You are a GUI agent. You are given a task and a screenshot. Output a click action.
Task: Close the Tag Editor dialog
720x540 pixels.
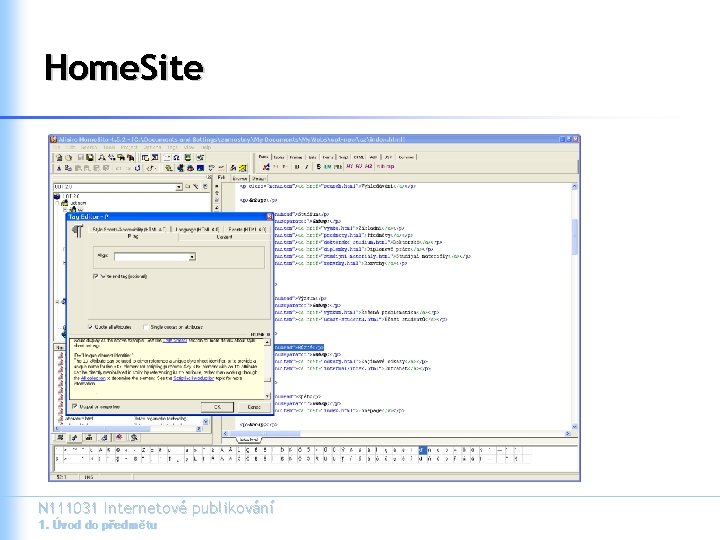coord(270,216)
